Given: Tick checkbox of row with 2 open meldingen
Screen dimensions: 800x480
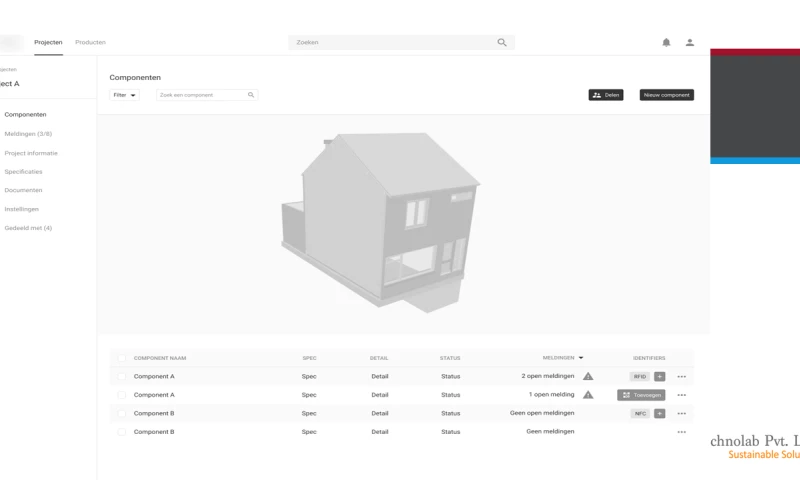Looking at the screenshot, I should tap(121, 376).
